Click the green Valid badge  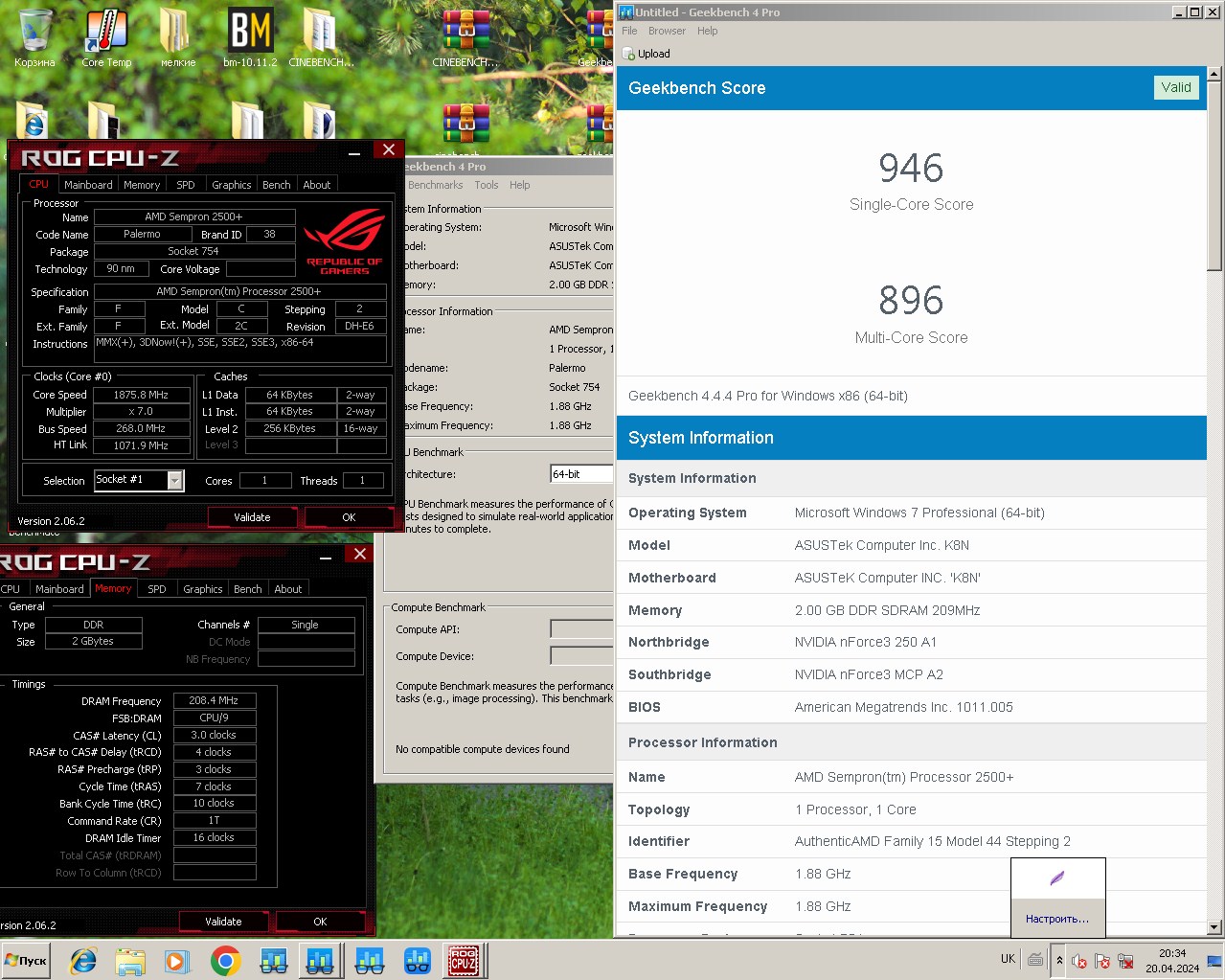click(1176, 87)
